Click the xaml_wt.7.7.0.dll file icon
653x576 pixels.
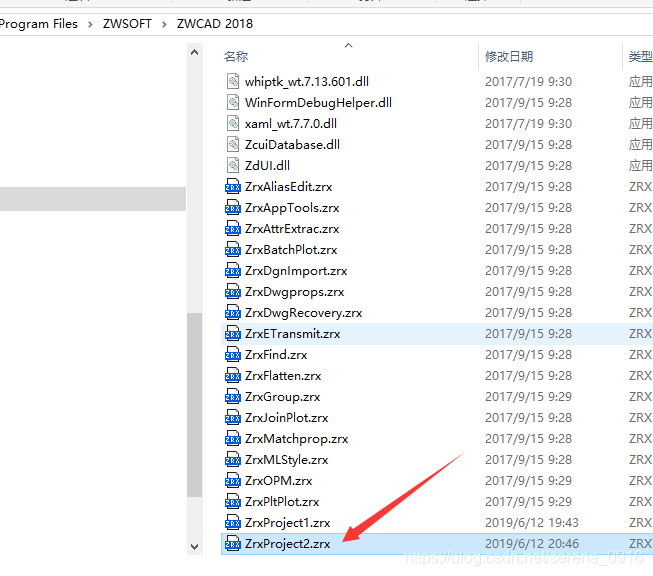(233, 123)
